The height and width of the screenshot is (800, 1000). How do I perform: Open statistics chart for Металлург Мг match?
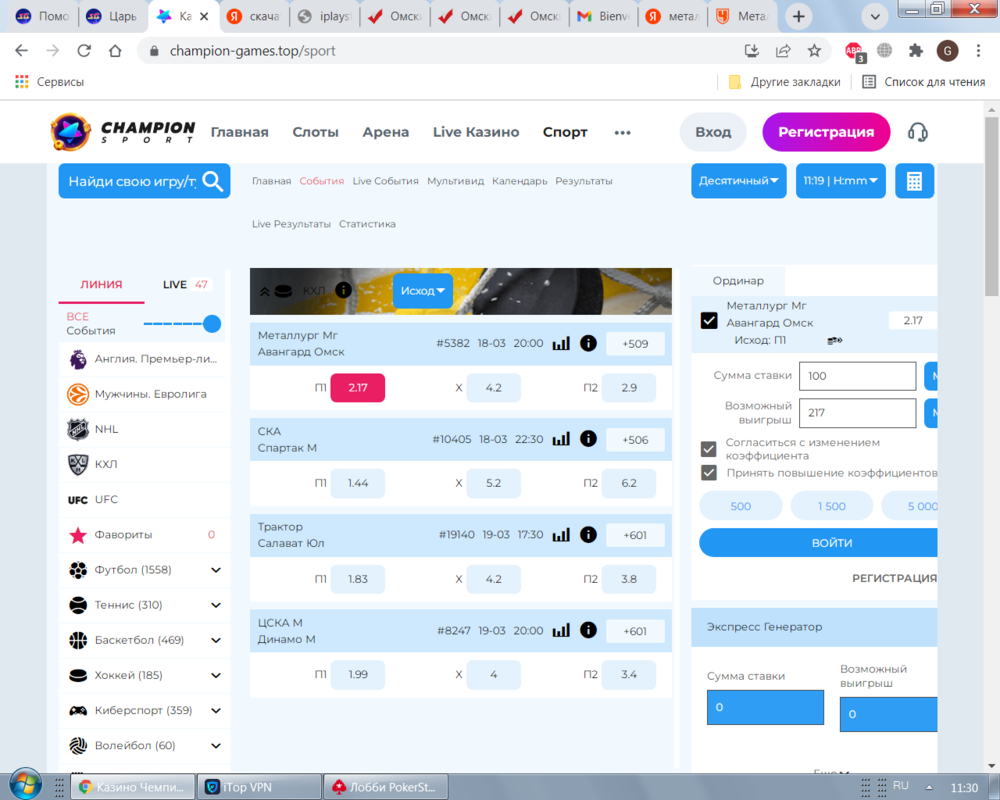pyautogui.click(x=561, y=343)
